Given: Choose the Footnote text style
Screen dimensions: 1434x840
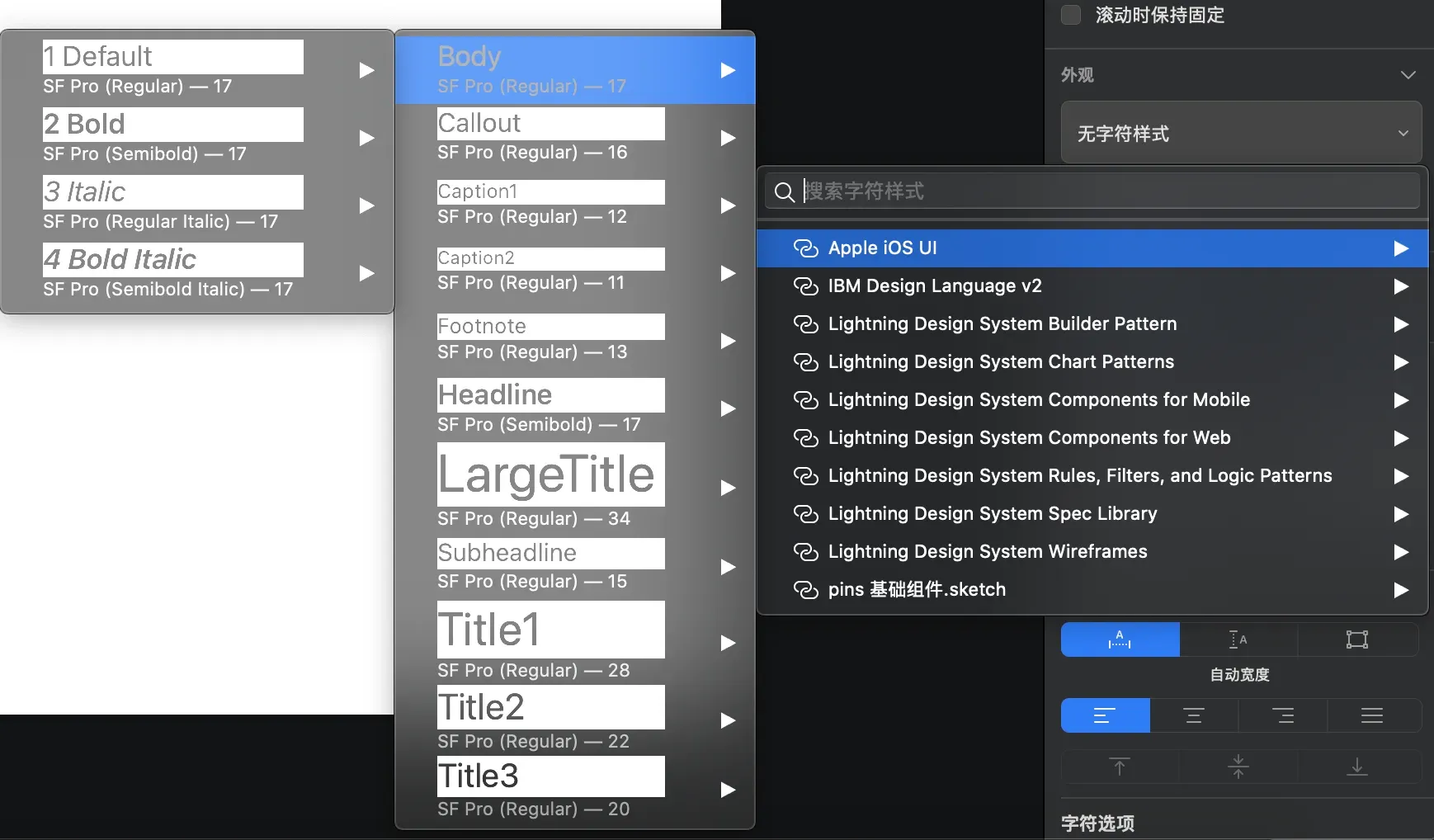Looking at the screenshot, I should point(575,339).
